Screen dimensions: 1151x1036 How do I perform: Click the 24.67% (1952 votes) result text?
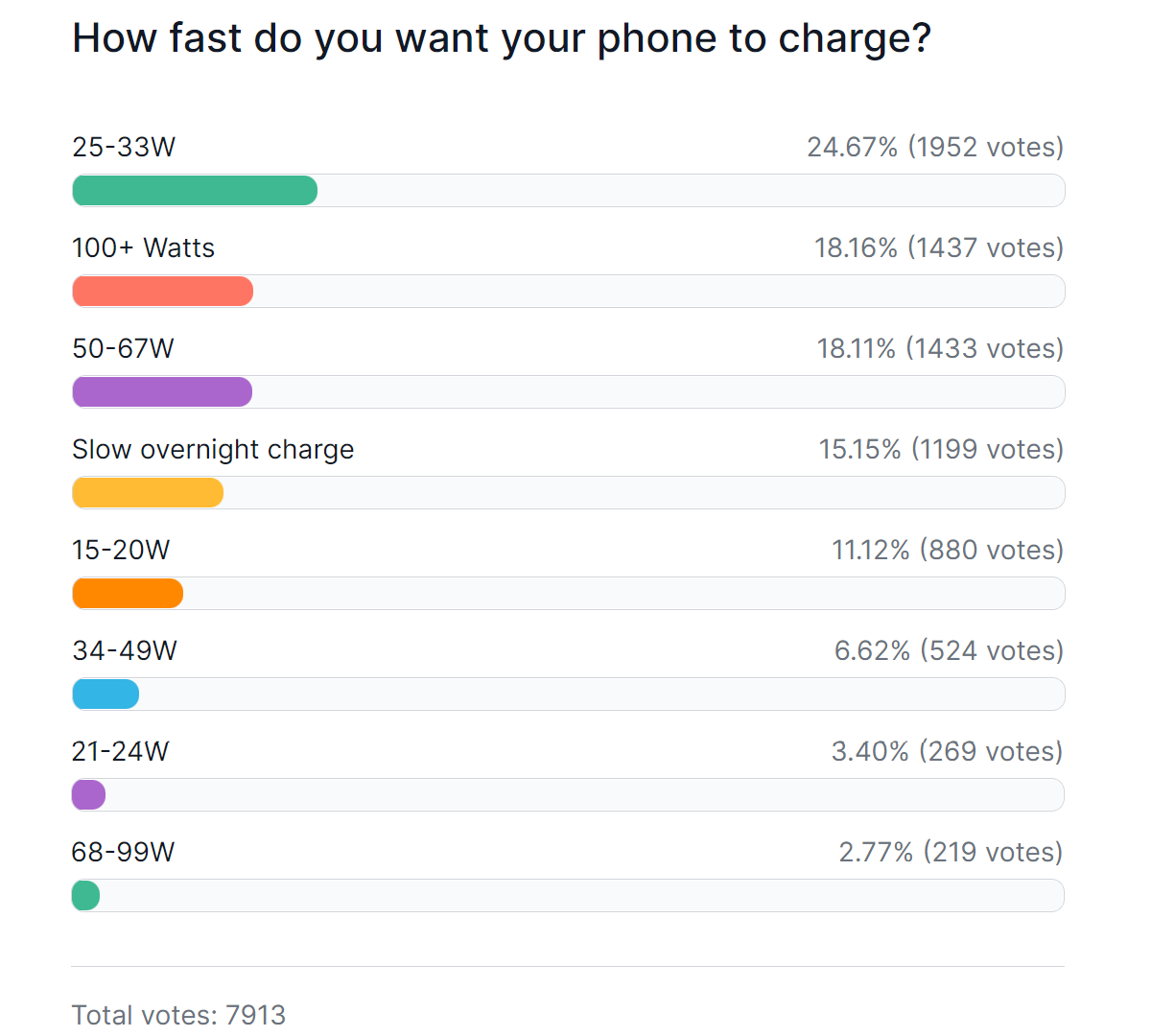coord(935,147)
